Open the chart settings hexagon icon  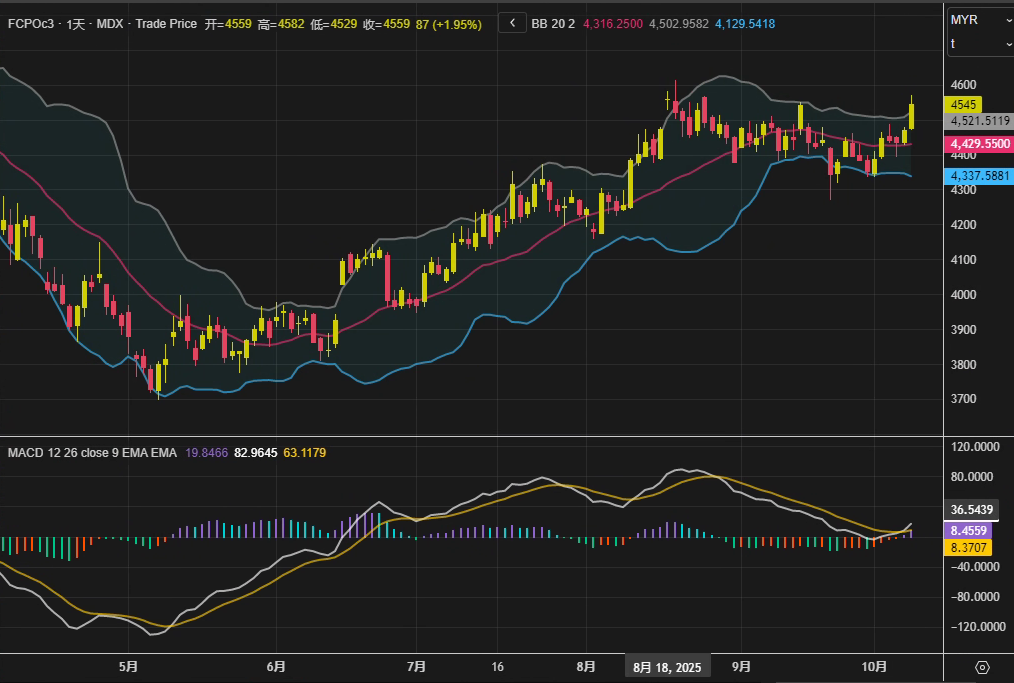click(982, 668)
